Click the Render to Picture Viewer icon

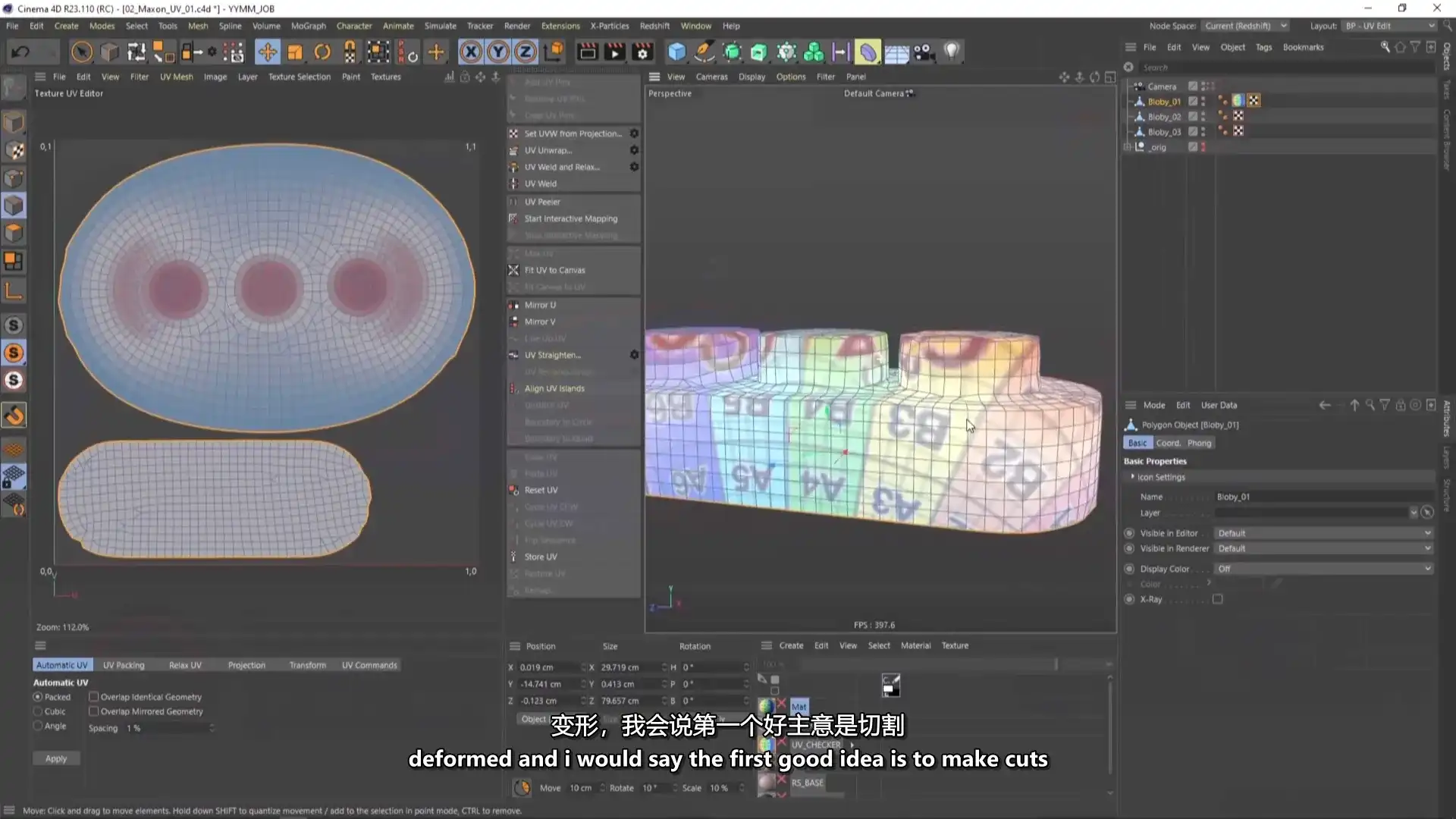[x=614, y=52]
